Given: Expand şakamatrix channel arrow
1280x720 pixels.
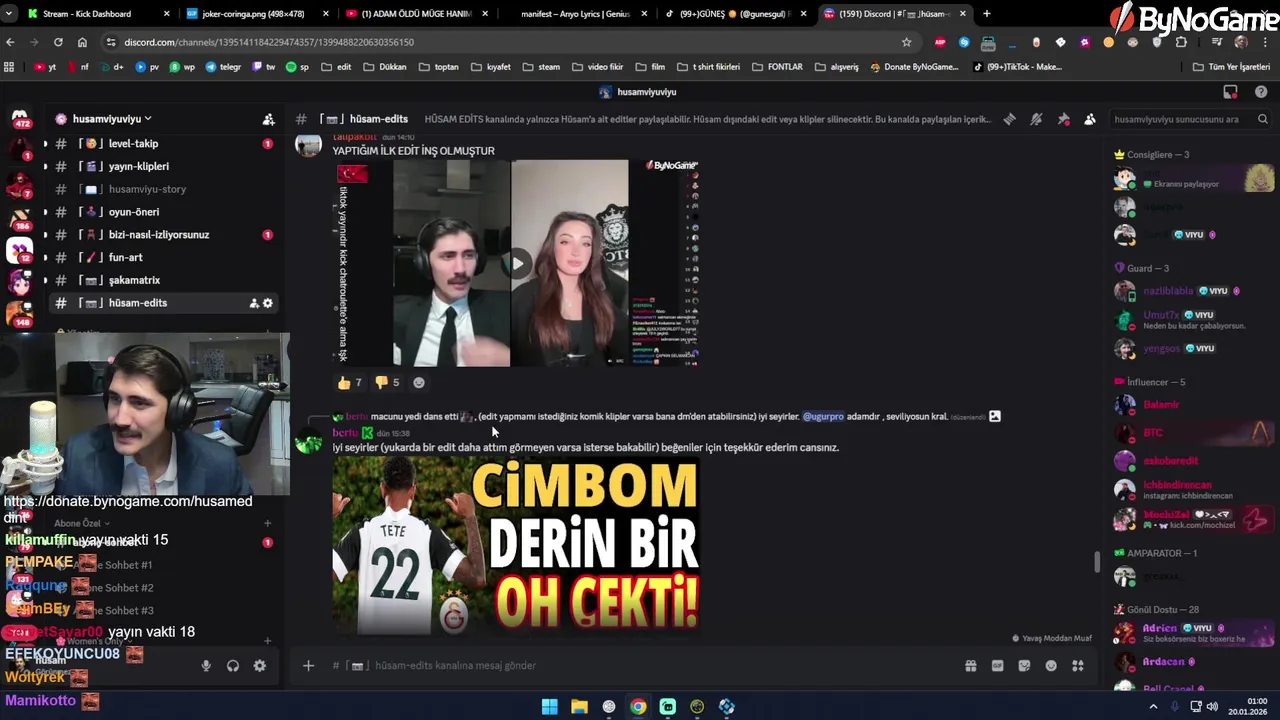Looking at the screenshot, I should click(45, 281).
